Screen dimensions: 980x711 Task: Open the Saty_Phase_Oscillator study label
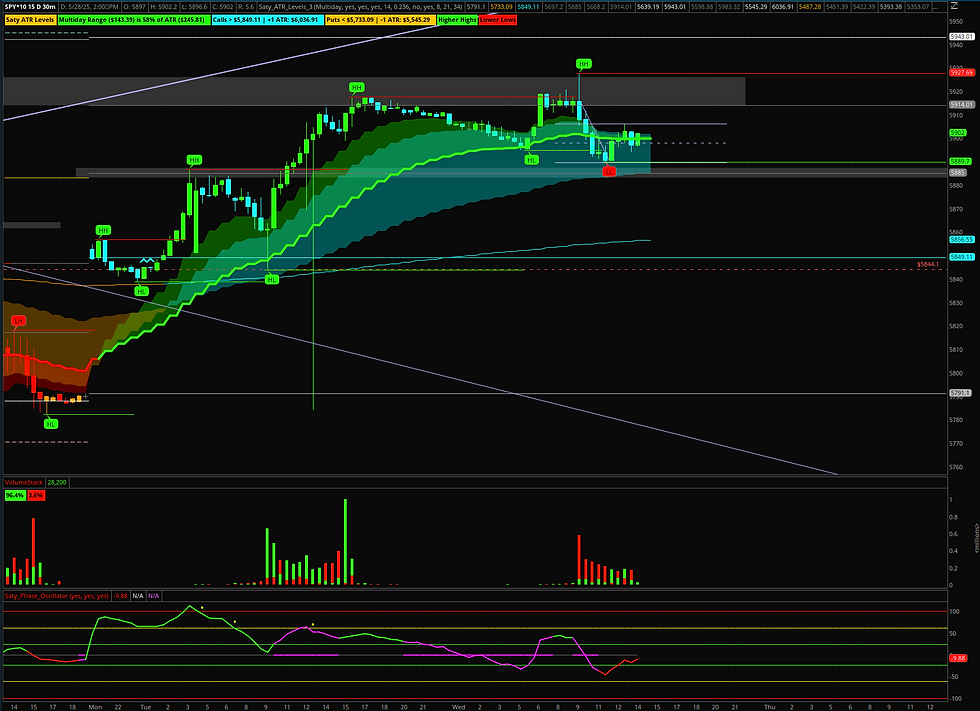pos(57,596)
